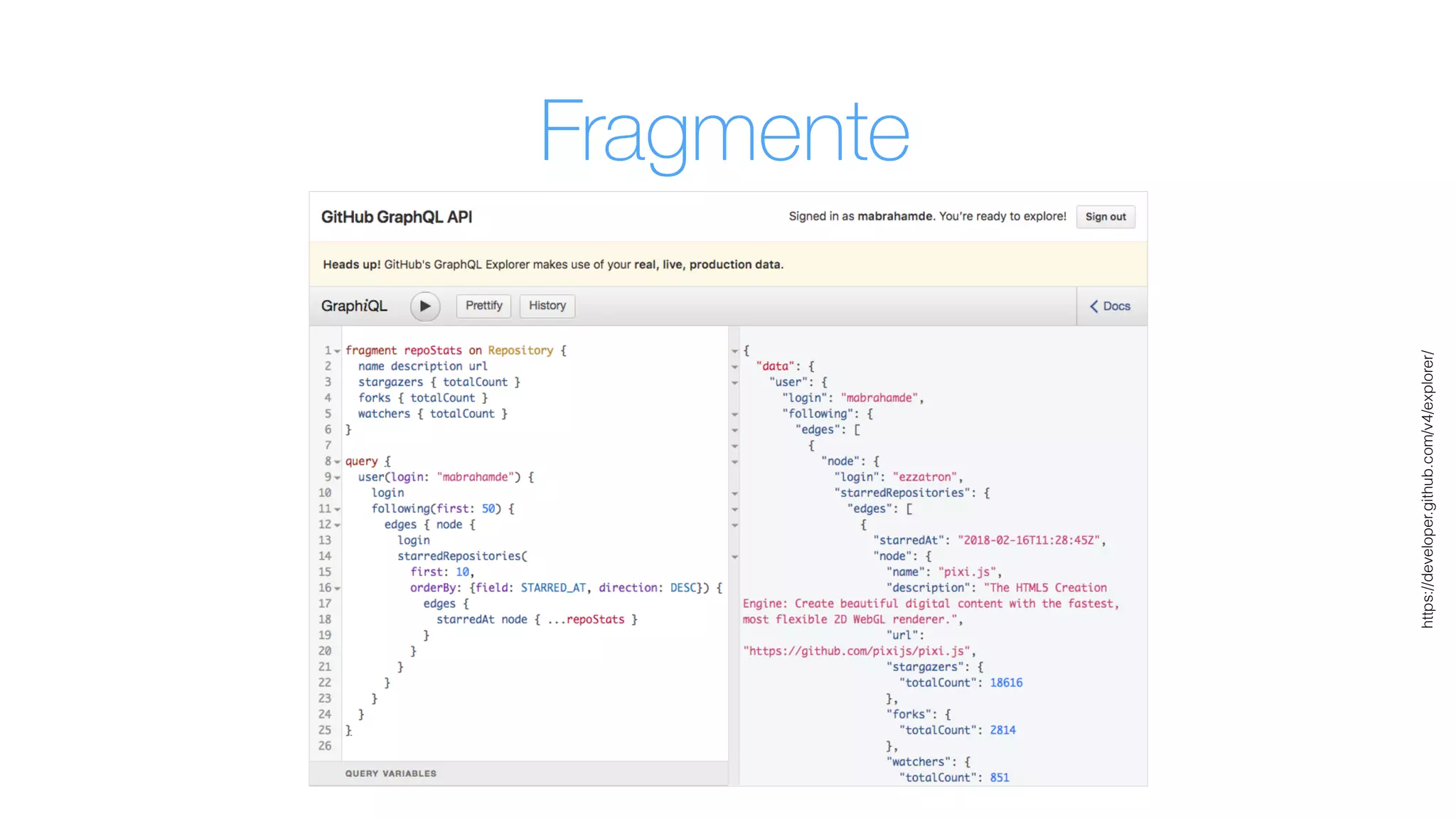Click the "pixi.js" name value in results

[967, 572]
